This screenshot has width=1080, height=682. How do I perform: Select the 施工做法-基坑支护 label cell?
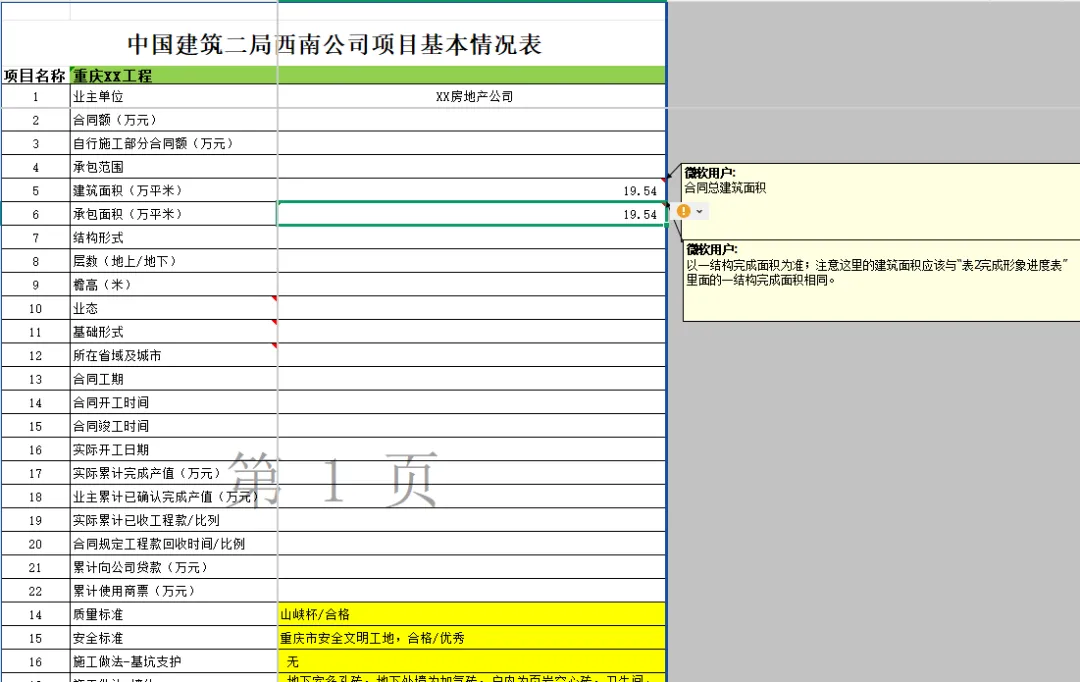point(174,661)
